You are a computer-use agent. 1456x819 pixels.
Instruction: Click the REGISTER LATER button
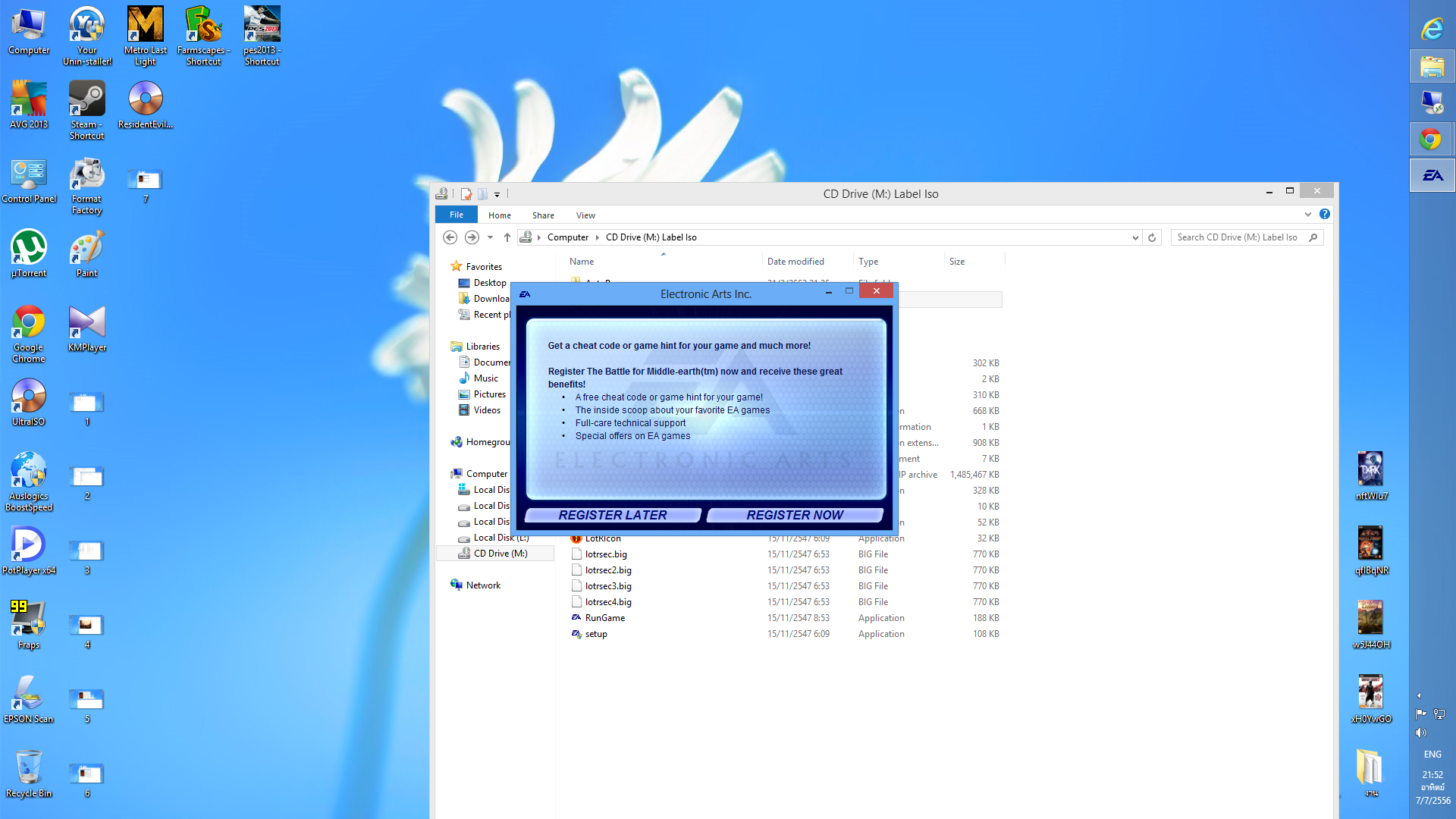[x=613, y=515]
